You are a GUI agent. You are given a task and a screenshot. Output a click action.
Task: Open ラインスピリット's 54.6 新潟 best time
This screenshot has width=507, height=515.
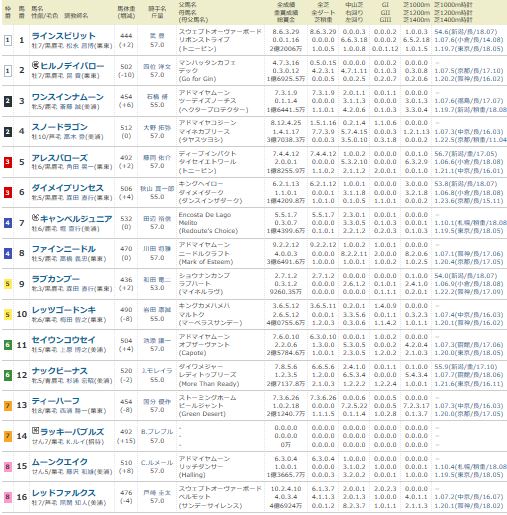pos(466,32)
